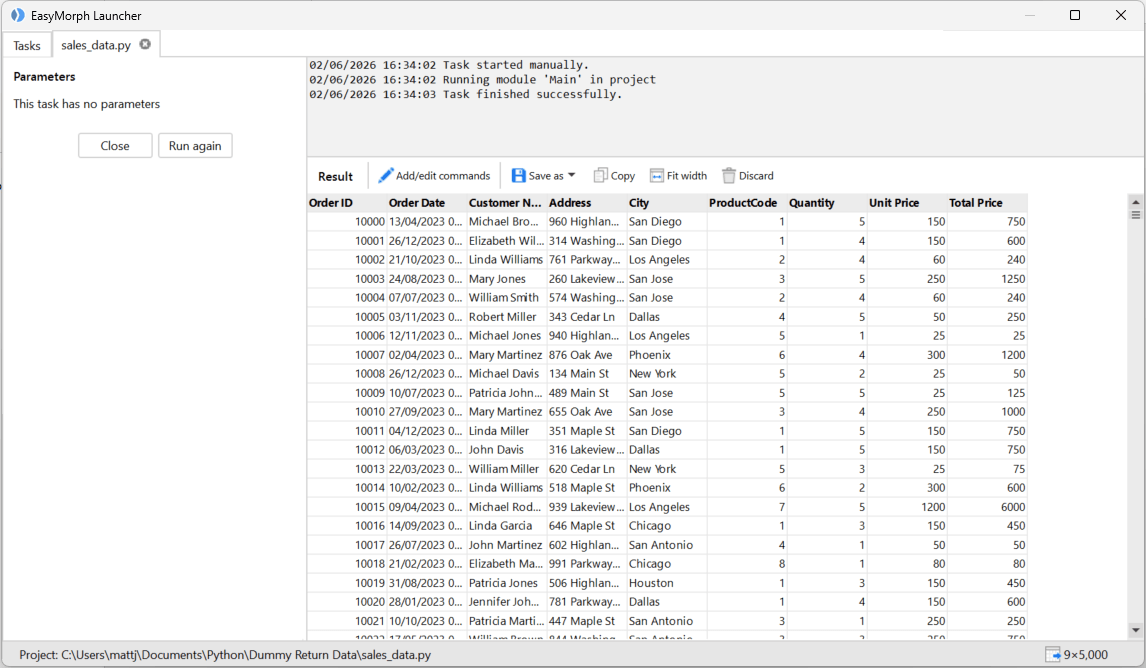Click the Copy clipboard icon
Image resolution: width=1146 pixels, height=668 pixels.
point(600,175)
